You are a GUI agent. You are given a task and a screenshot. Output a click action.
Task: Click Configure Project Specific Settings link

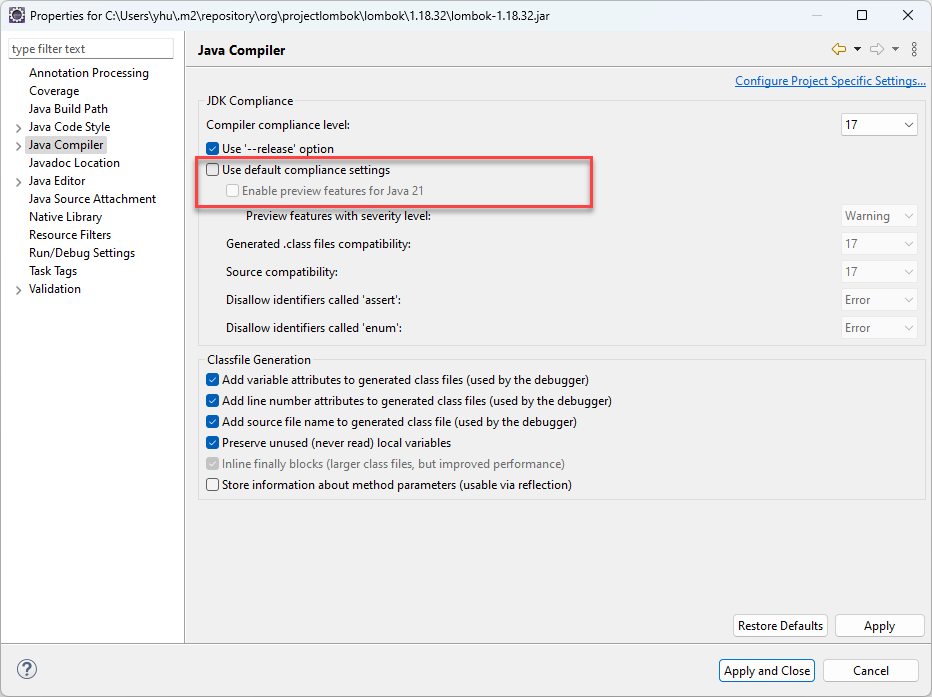[830, 81]
